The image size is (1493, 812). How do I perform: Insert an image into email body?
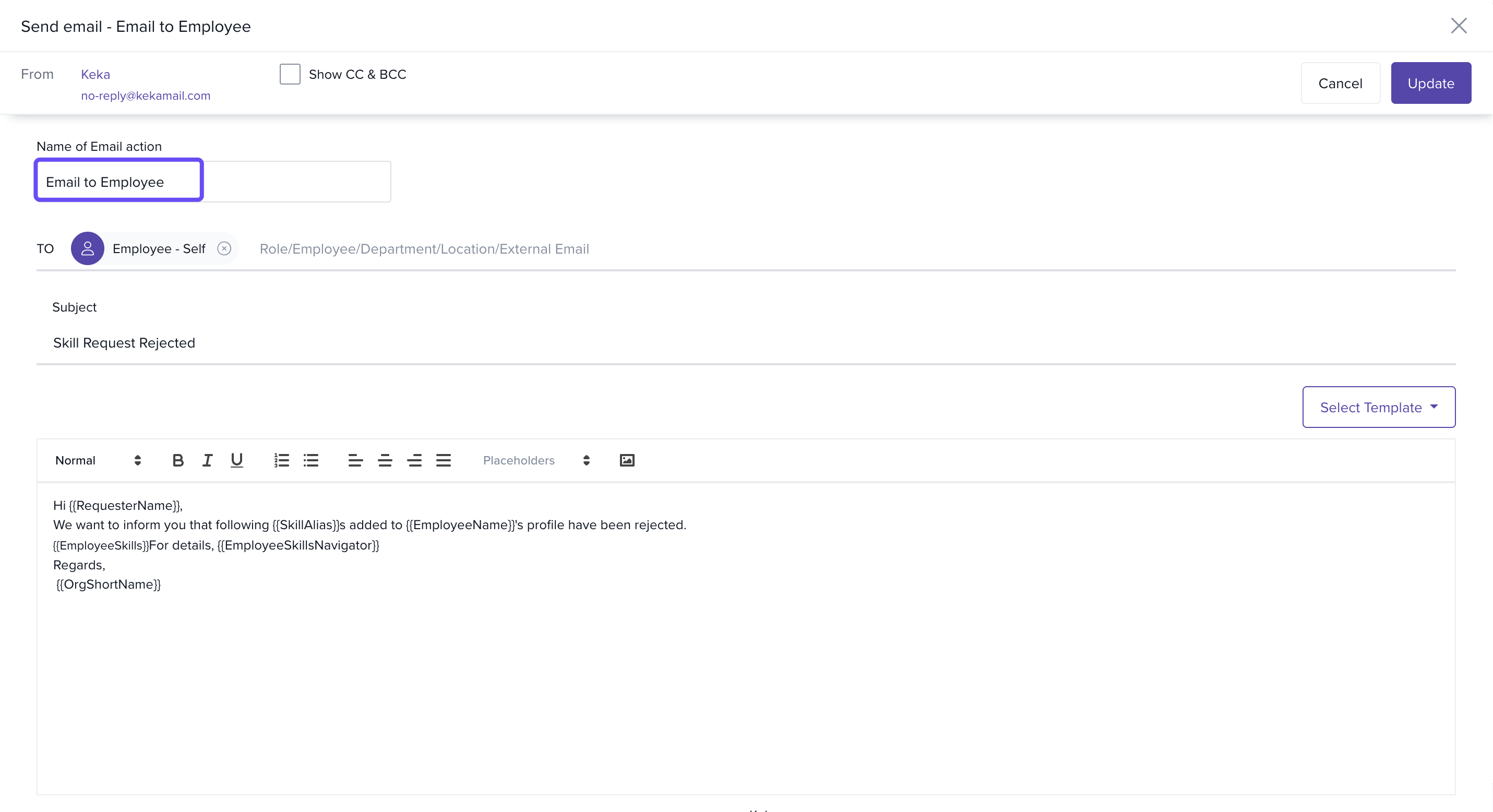627,460
